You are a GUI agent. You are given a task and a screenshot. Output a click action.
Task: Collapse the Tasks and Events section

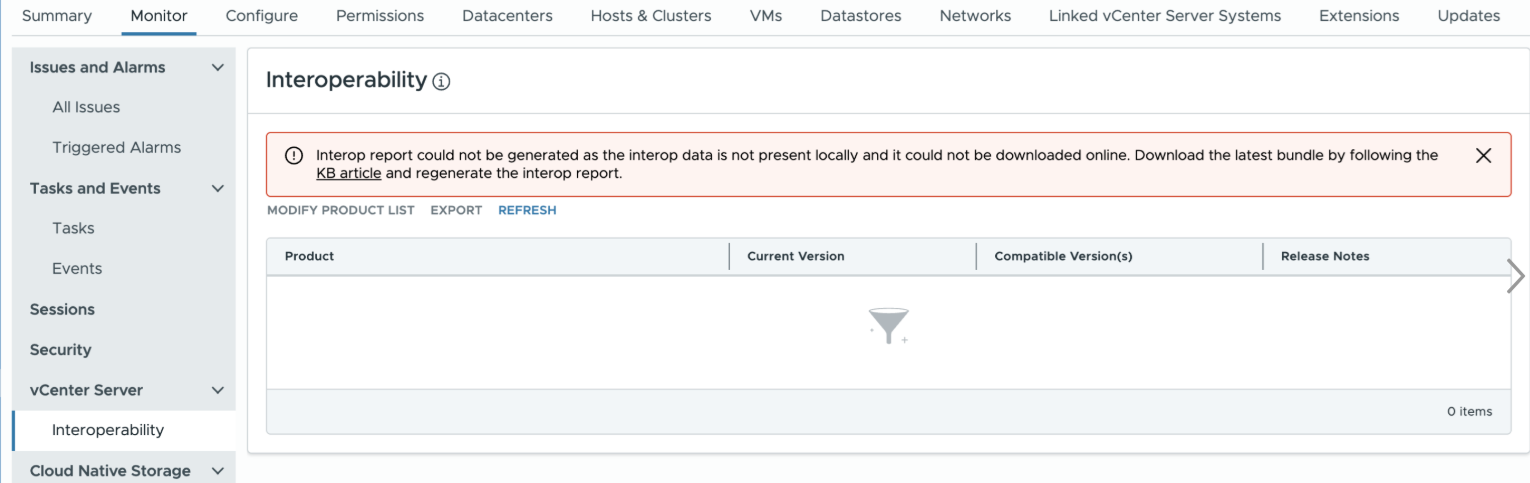click(x=218, y=188)
